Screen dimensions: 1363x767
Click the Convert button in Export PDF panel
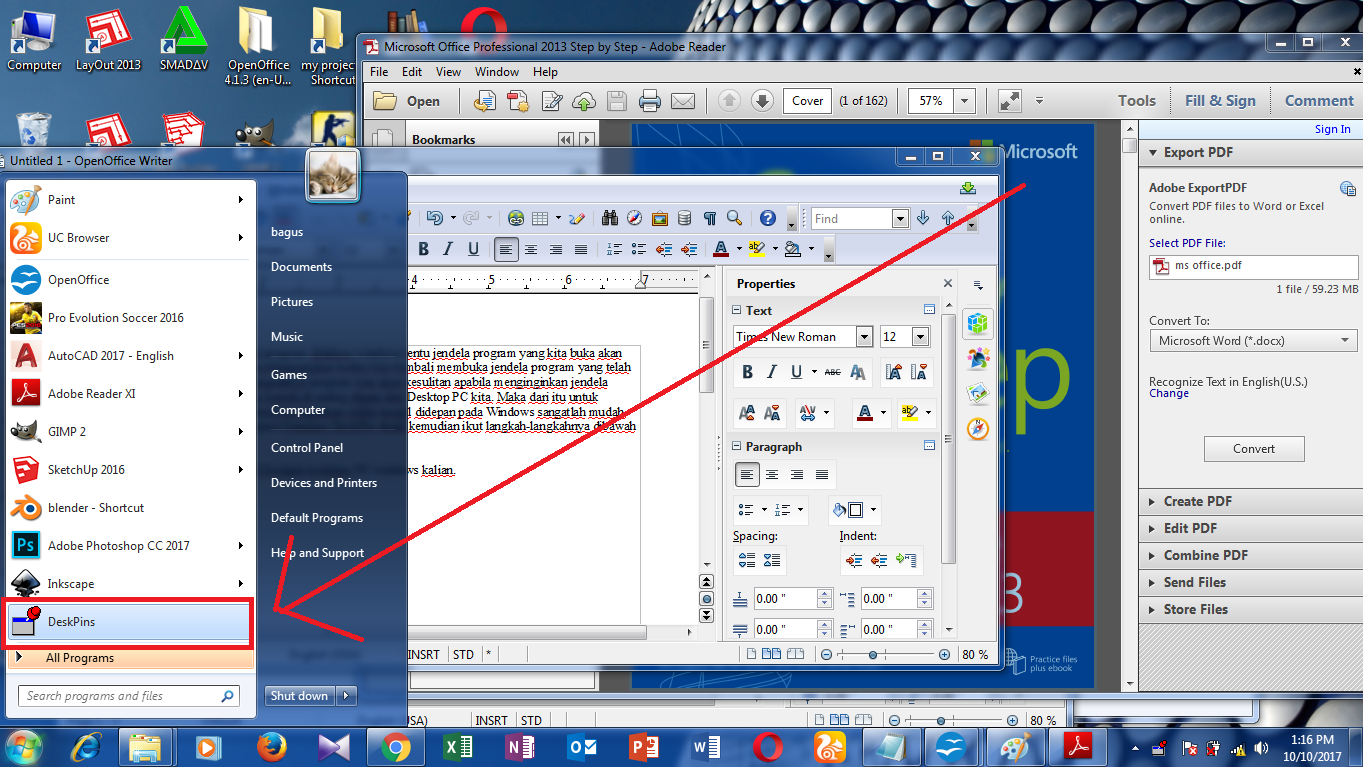(x=1253, y=448)
